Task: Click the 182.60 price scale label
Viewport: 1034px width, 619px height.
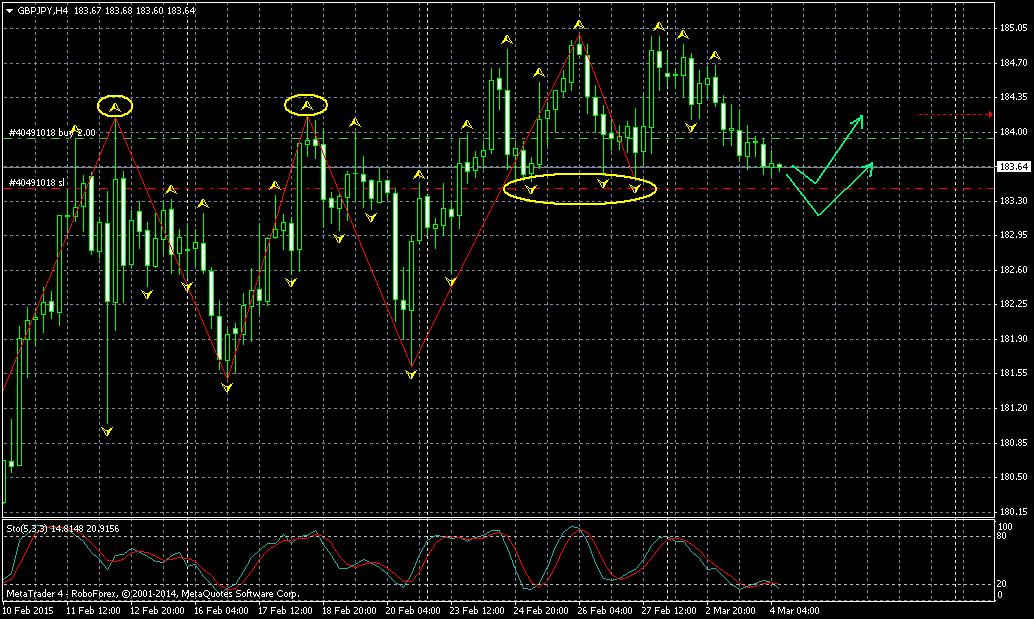Action: point(1014,270)
